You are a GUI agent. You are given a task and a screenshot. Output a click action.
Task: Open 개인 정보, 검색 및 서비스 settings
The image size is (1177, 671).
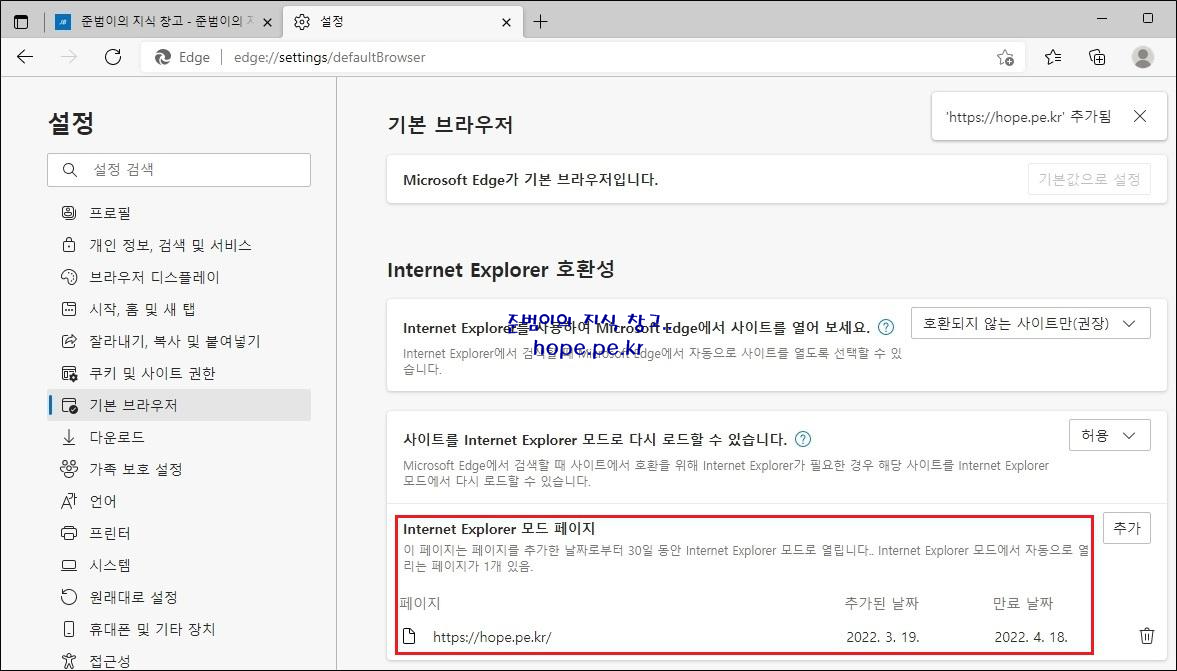coord(179,245)
